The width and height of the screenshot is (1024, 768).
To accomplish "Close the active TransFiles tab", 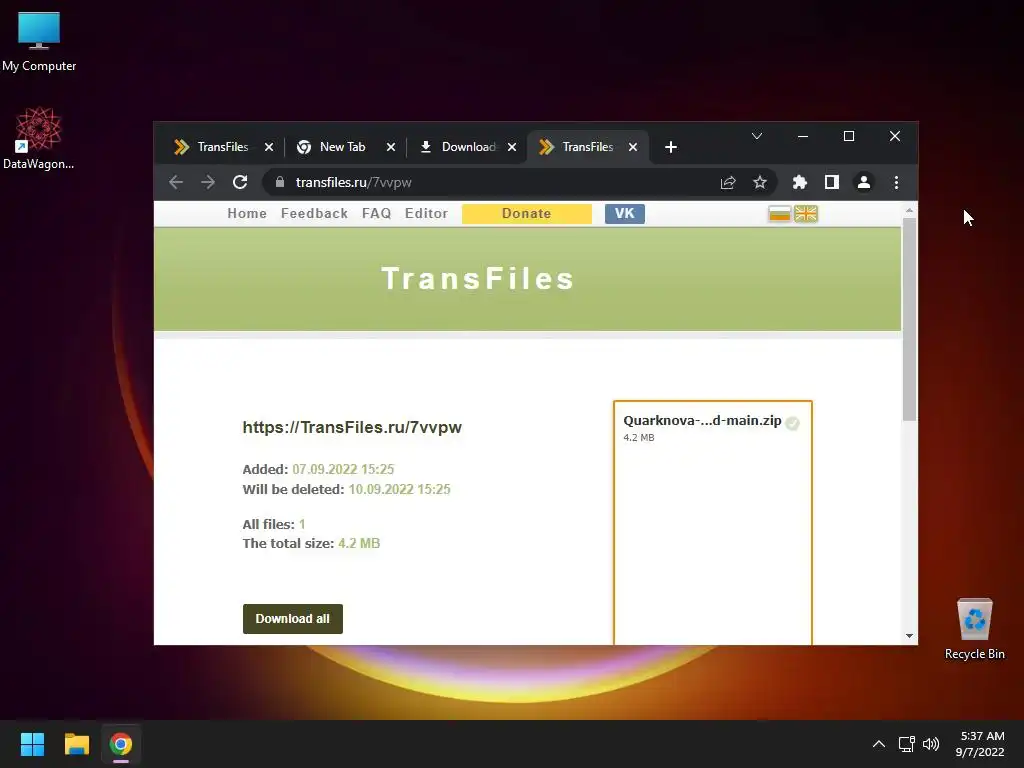I will click(633, 147).
